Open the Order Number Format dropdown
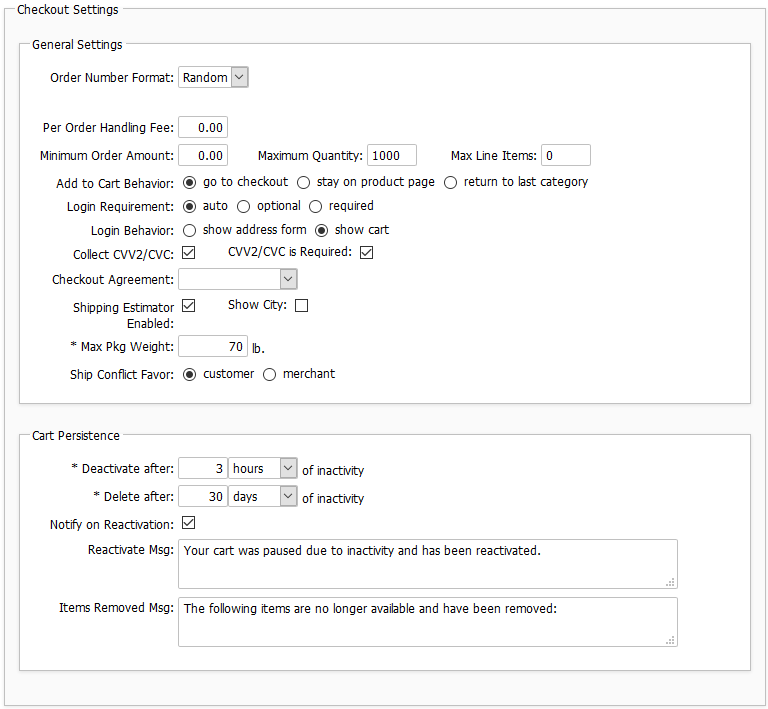 pos(213,78)
